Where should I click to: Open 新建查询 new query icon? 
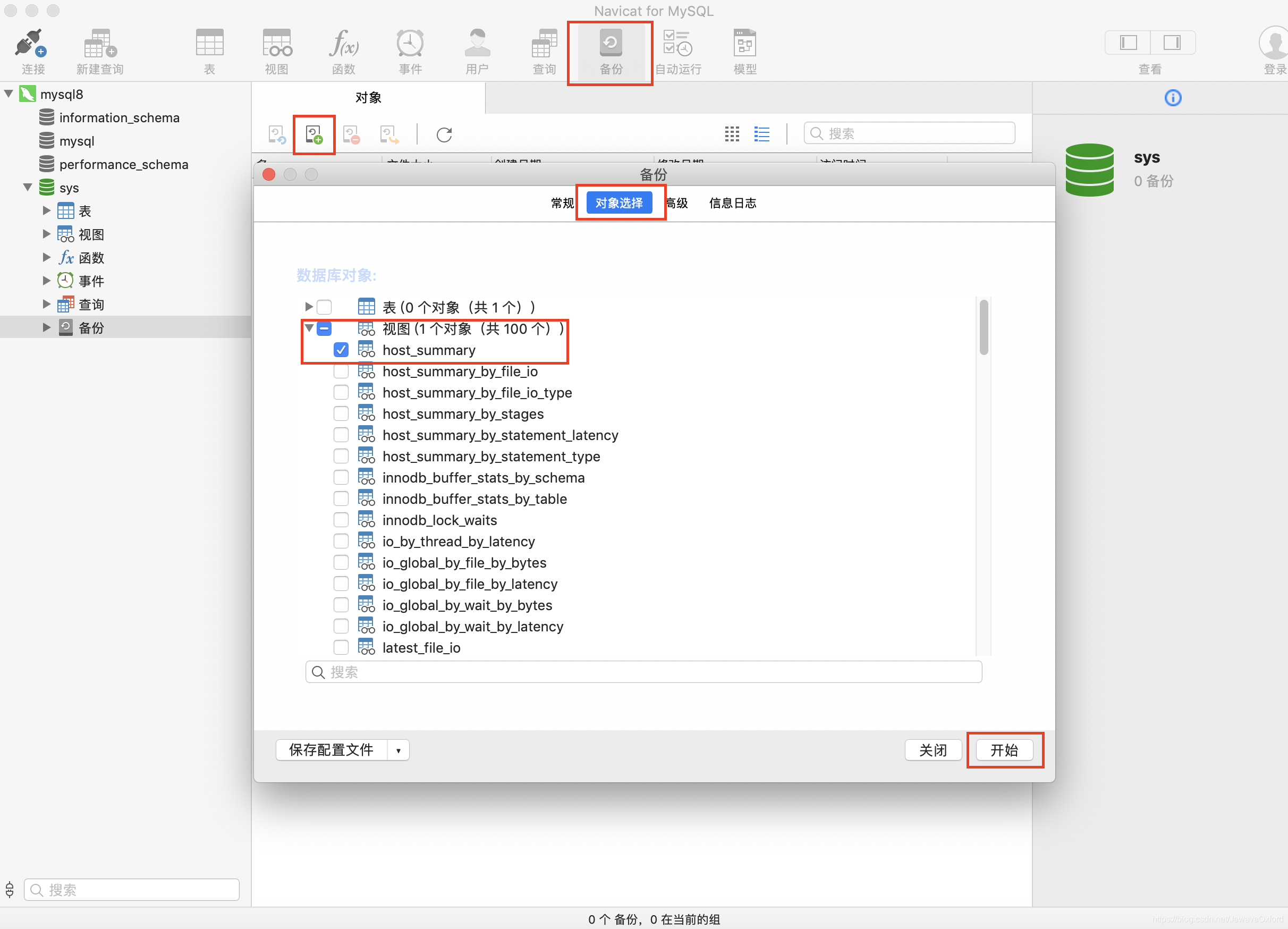[99, 44]
